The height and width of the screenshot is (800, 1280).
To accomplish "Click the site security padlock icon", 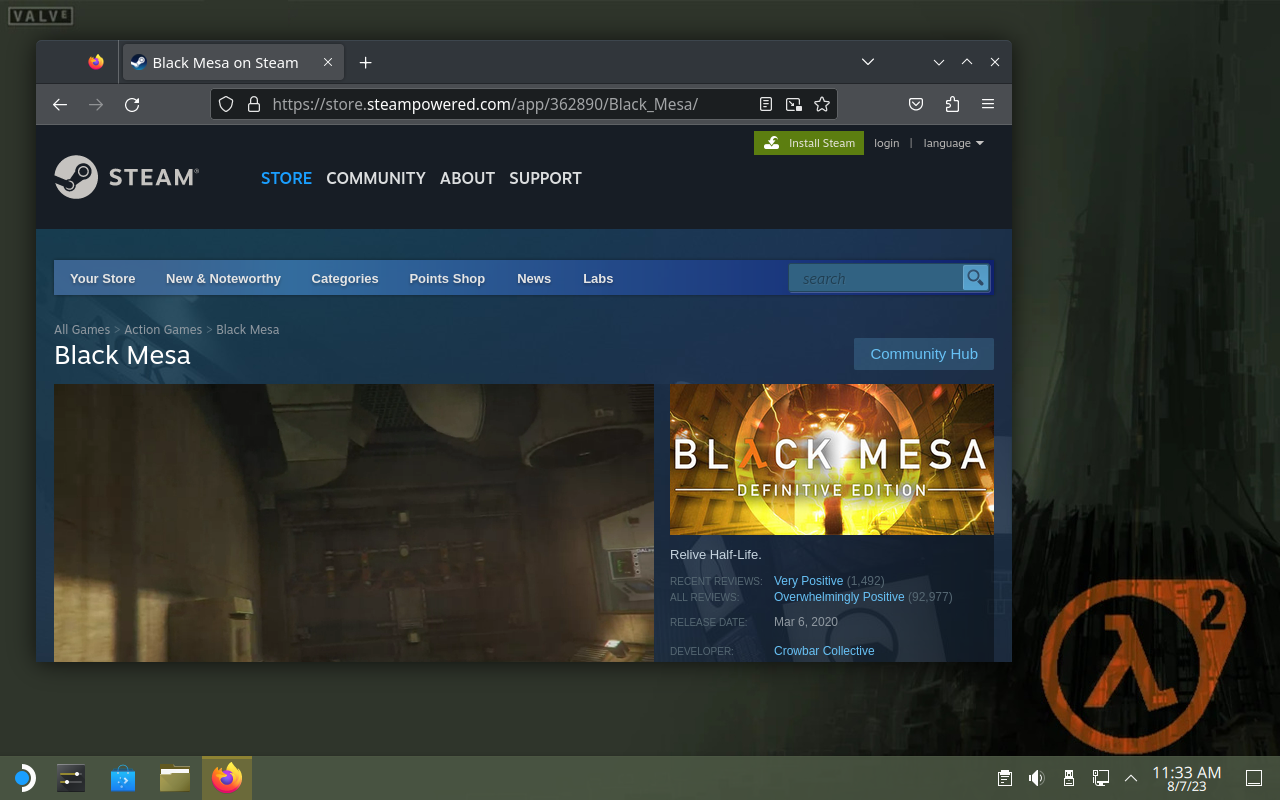I will 254,104.
